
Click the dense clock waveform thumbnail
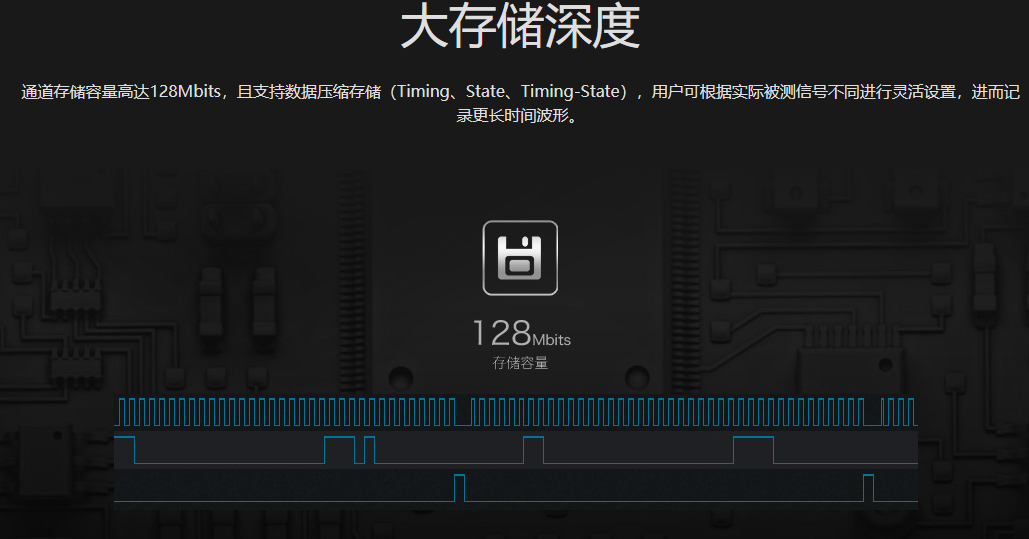[516, 412]
